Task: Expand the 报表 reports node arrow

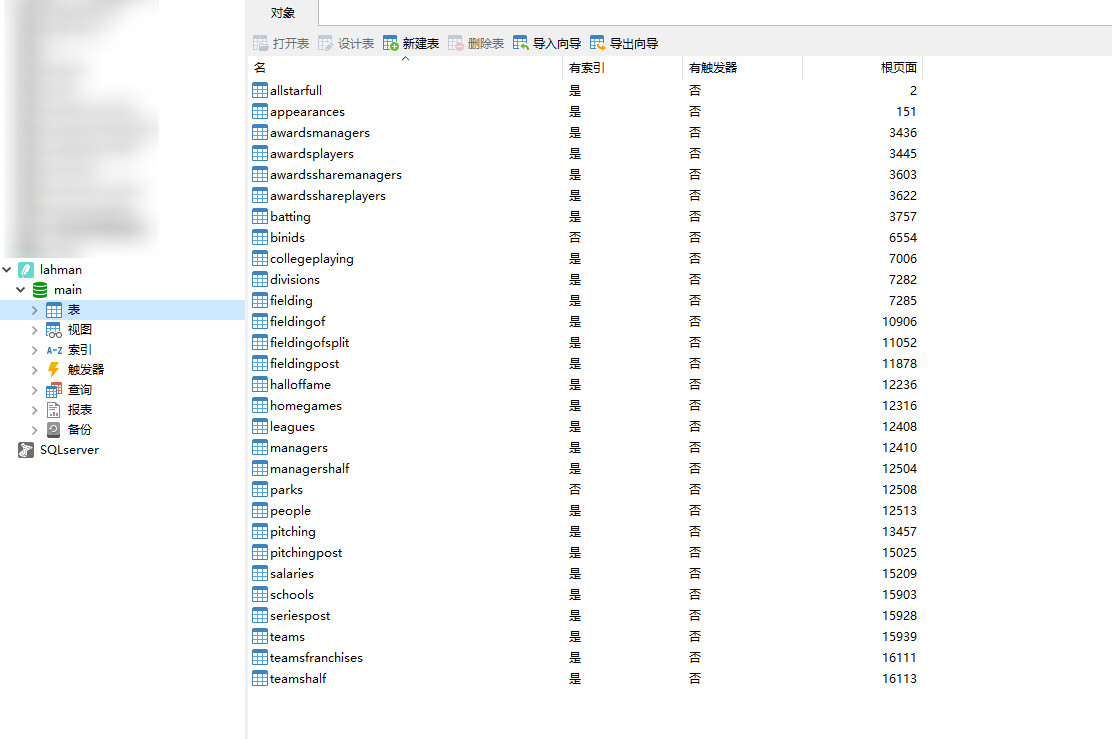Action: [x=34, y=409]
